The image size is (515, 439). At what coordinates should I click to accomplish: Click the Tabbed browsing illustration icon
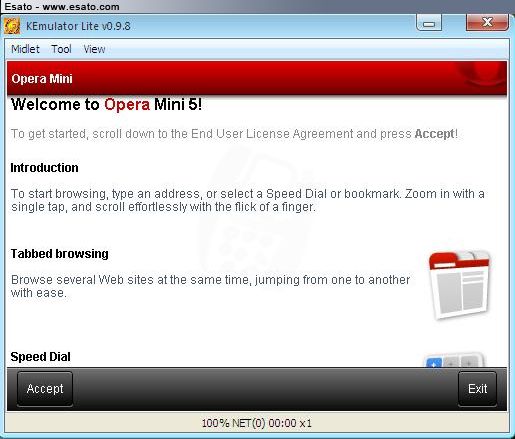pyautogui.click(x=460, y=285)
